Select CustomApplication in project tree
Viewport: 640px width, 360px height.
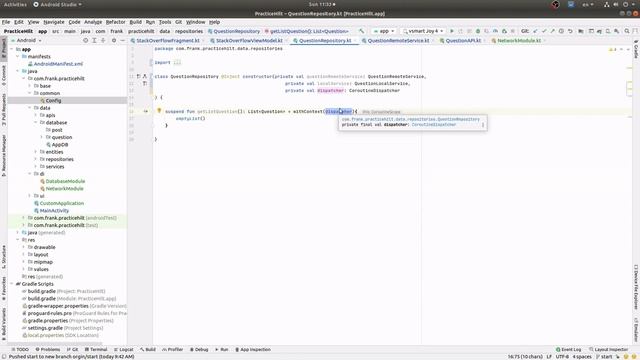pos(62,203)
